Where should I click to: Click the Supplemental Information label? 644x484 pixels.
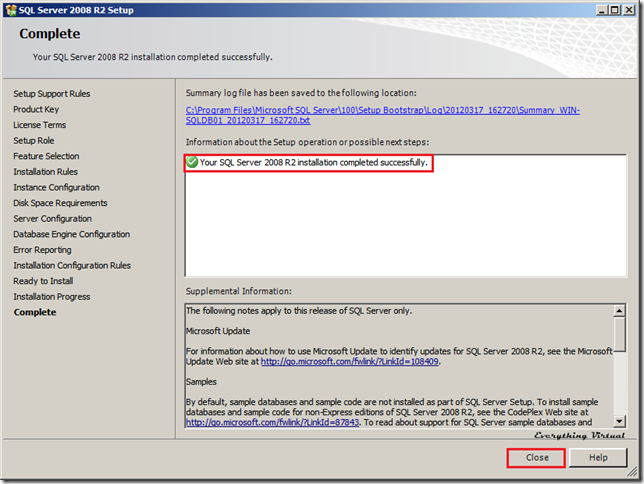click(x=239, y=291)
